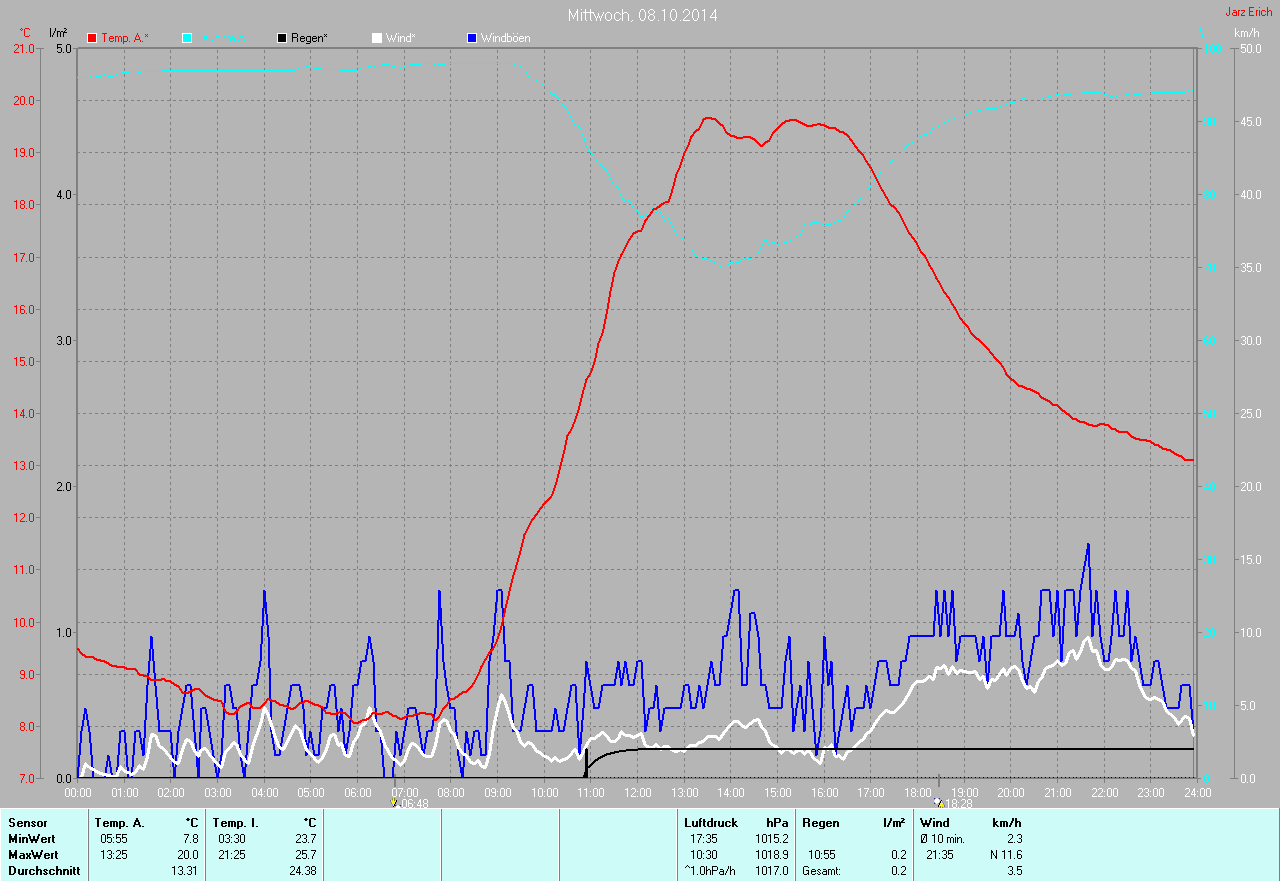Click the Temp. I. maximum value '25.7'
Screen dimensions: 1280x881
(x=305, y=855)
